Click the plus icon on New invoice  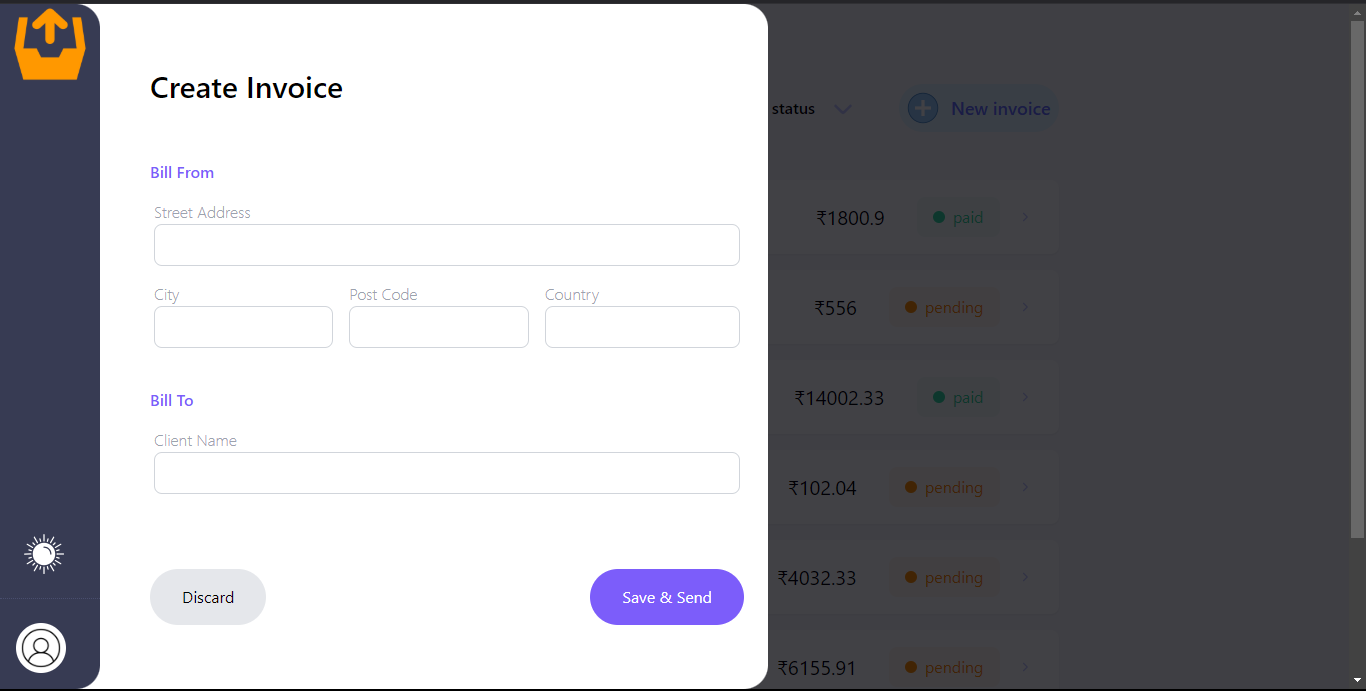(923, 108)
